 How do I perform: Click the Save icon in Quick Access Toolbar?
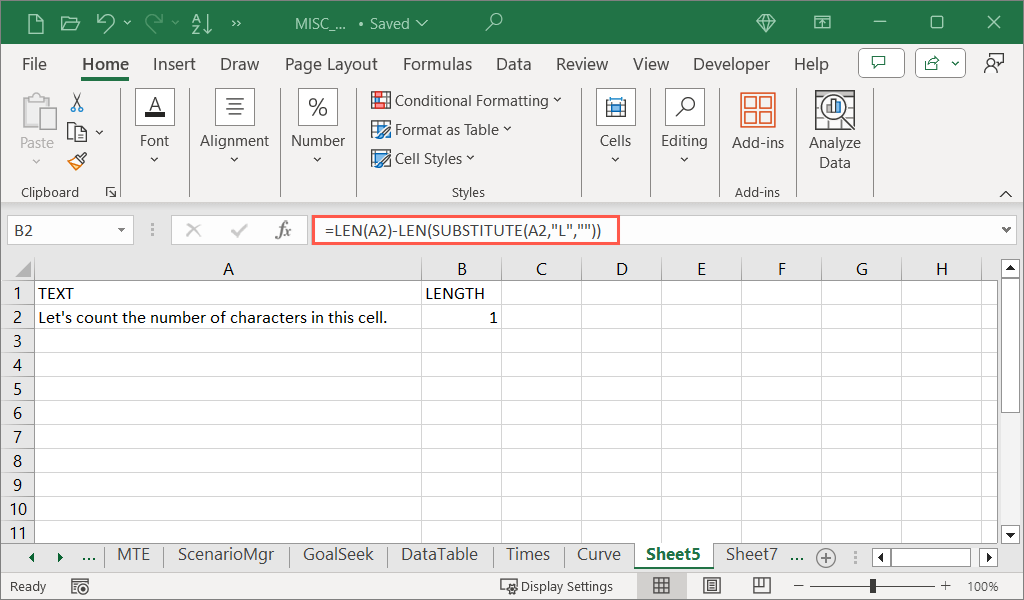point(38,22)
